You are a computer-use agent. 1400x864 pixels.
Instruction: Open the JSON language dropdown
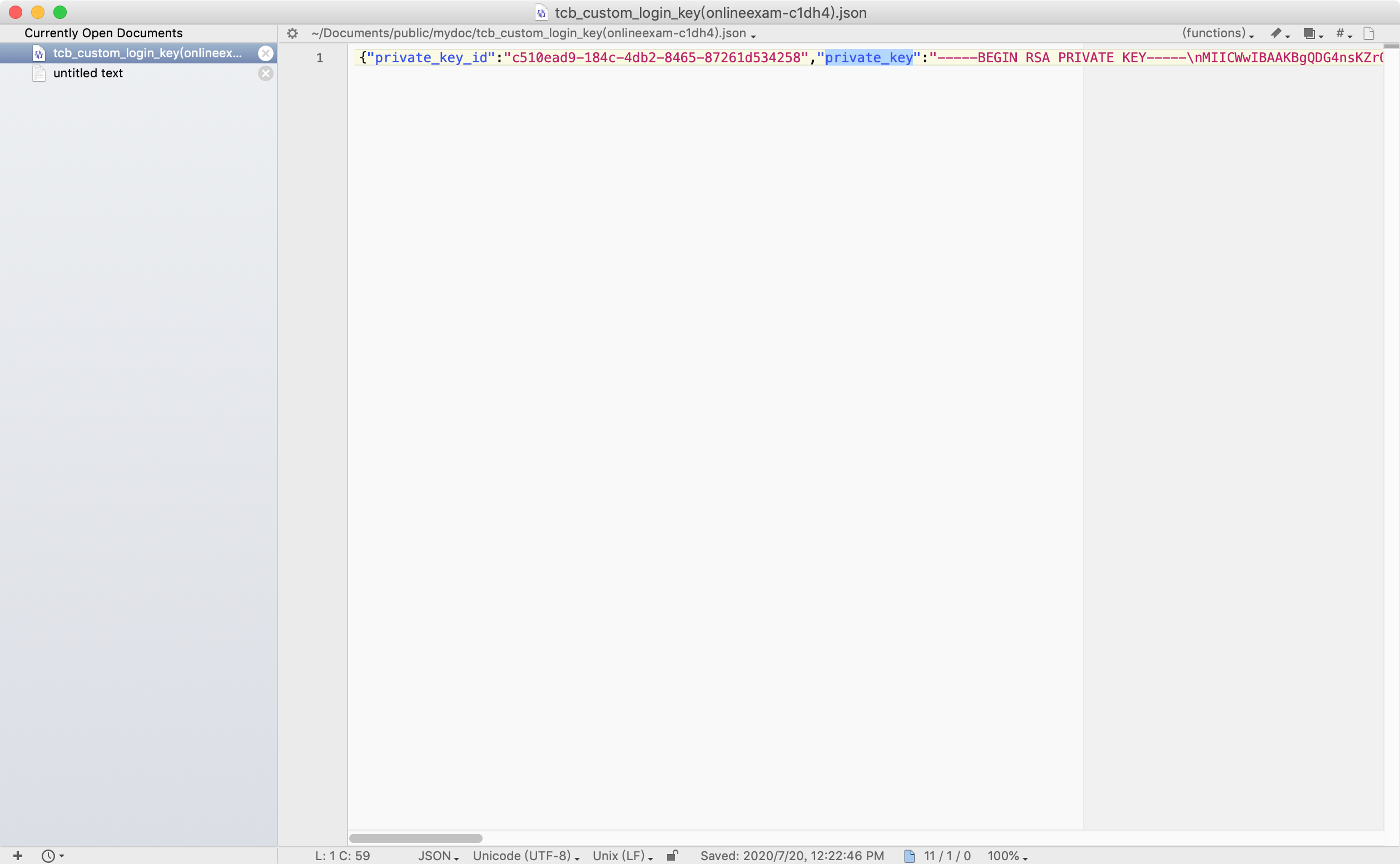point(438,856)
